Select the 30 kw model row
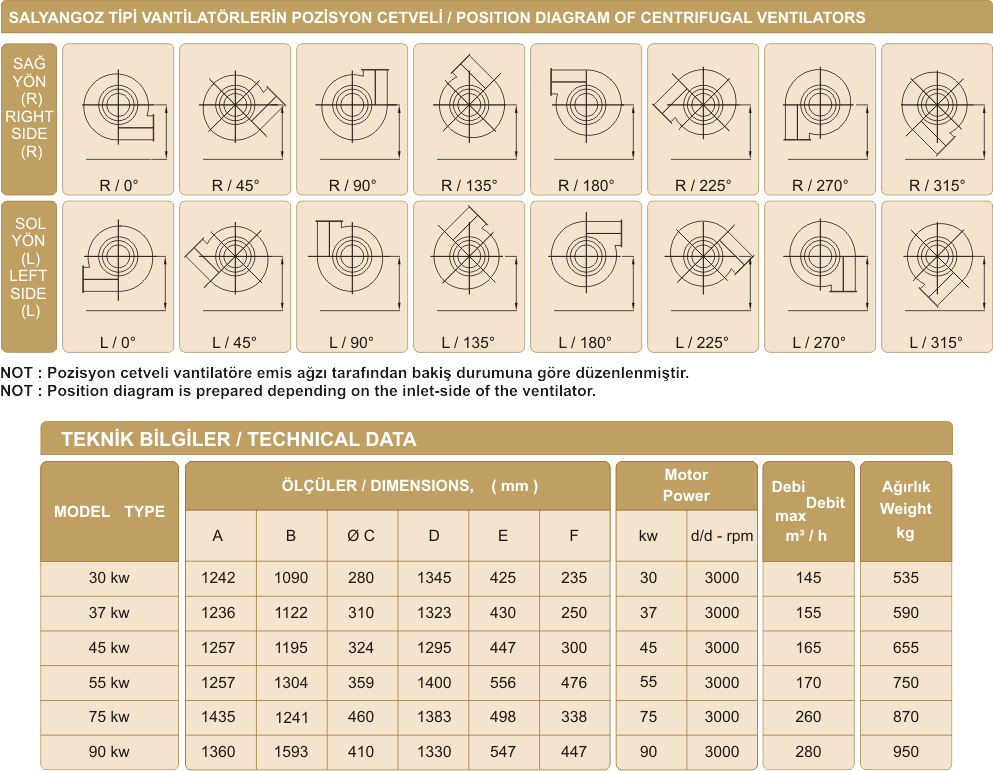 pos(109,577)
